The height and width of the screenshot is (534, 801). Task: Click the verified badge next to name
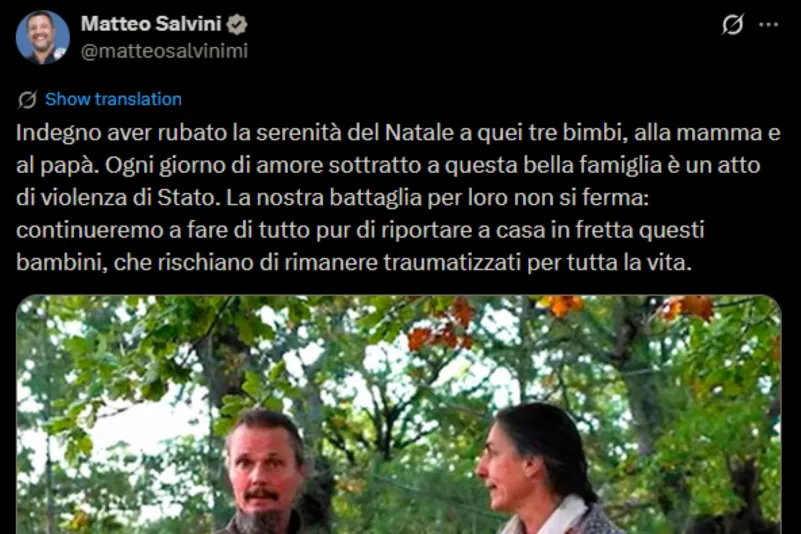click(237, 25)
